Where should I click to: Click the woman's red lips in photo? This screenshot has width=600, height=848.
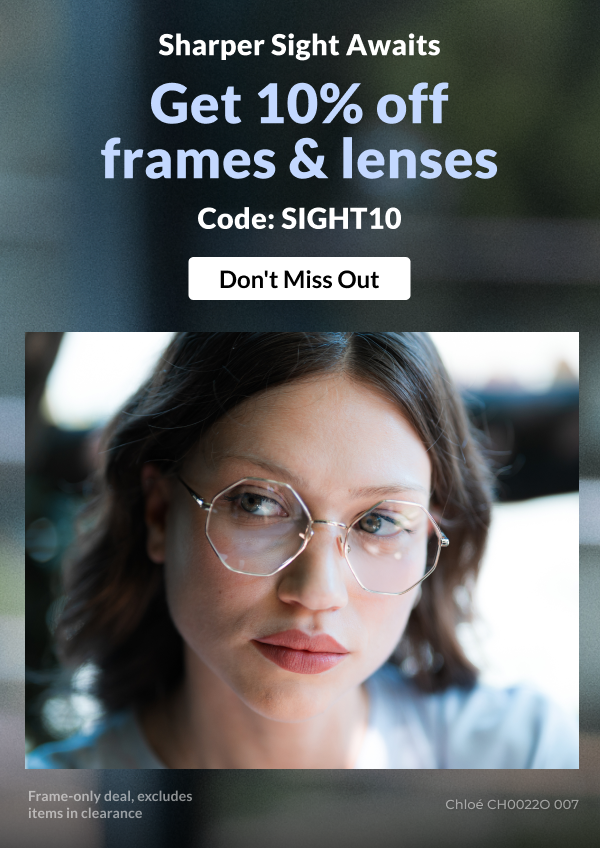click(301, 651)
